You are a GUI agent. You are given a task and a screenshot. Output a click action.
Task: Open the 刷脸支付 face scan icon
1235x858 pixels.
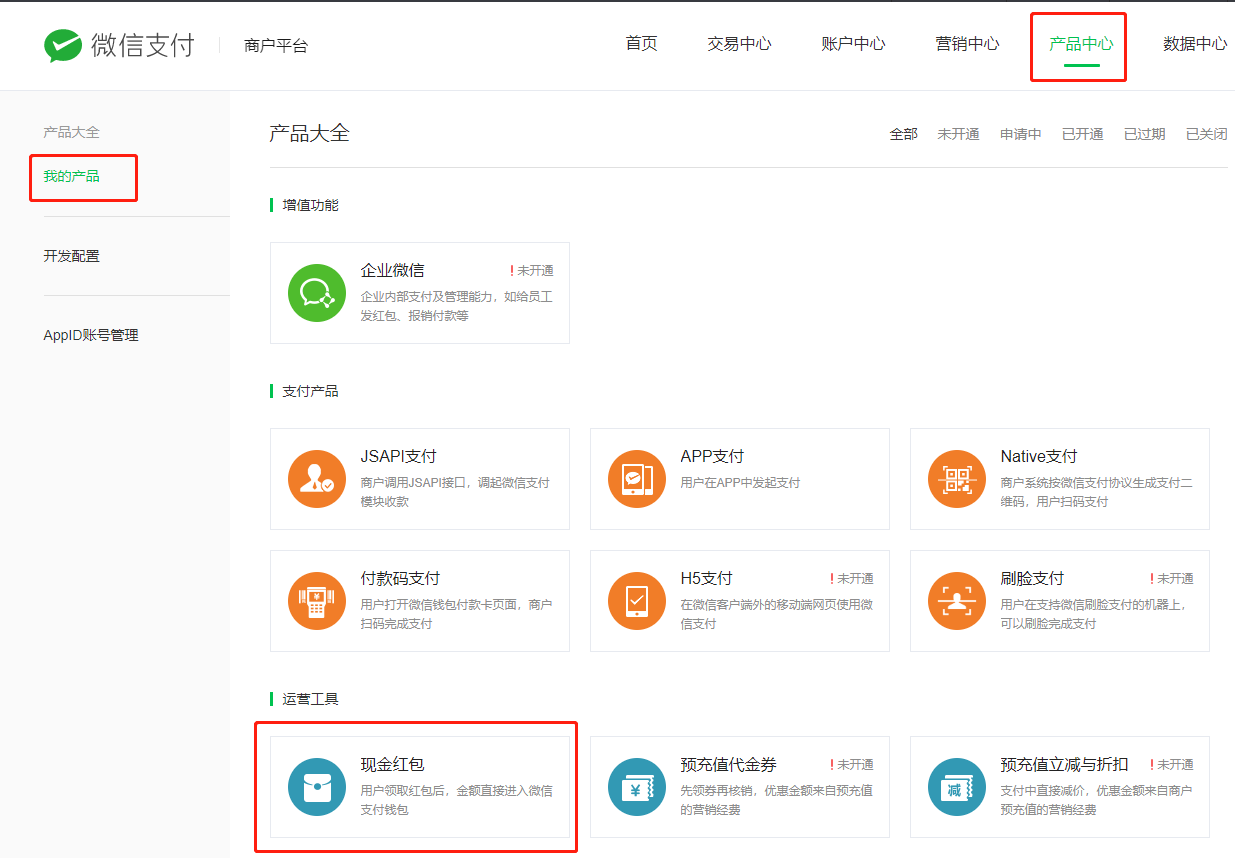point(957,601)
